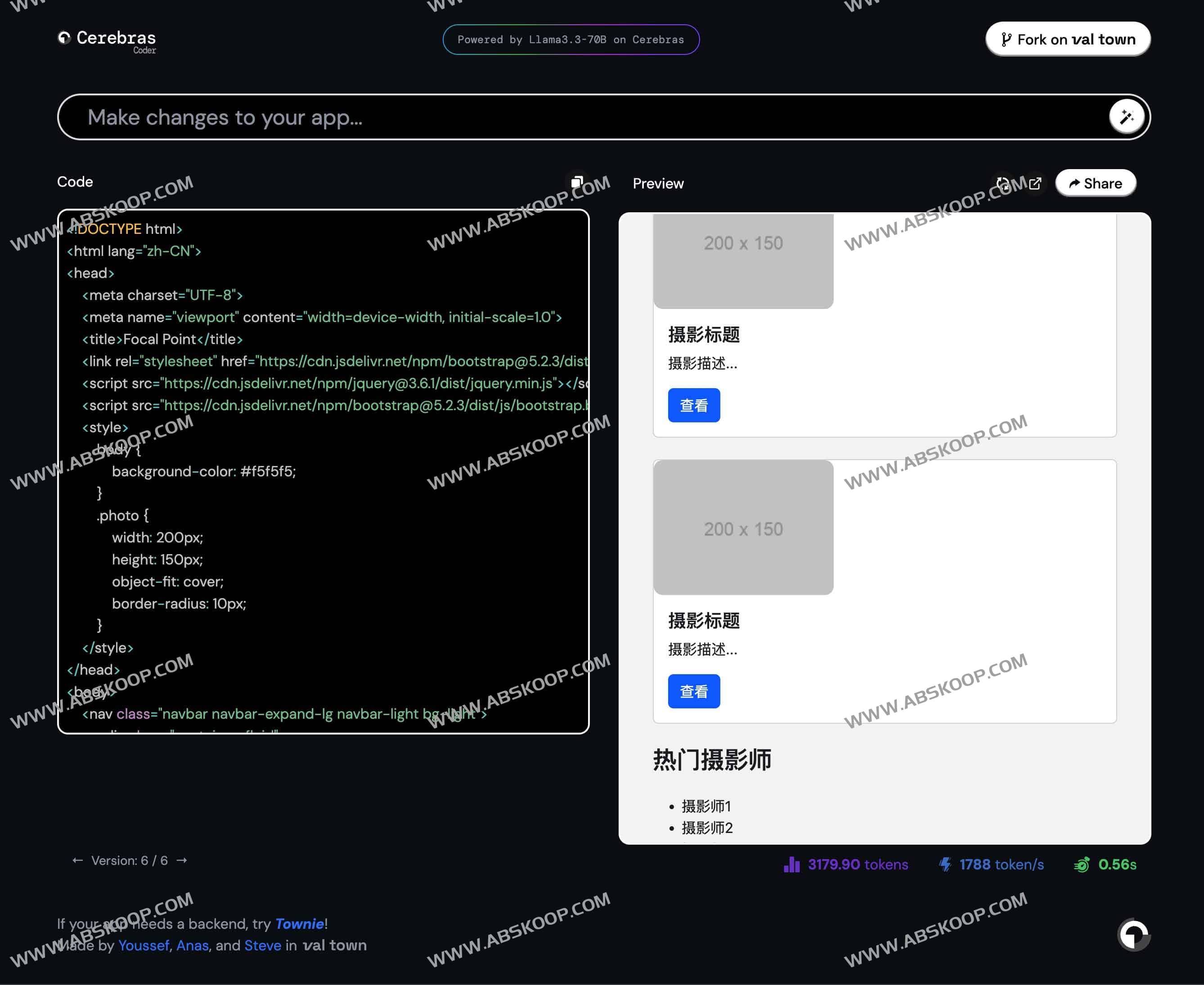This screenshot has width=1204, height=985.
Task: Click the Share button
Action: tap(1095, 183)
